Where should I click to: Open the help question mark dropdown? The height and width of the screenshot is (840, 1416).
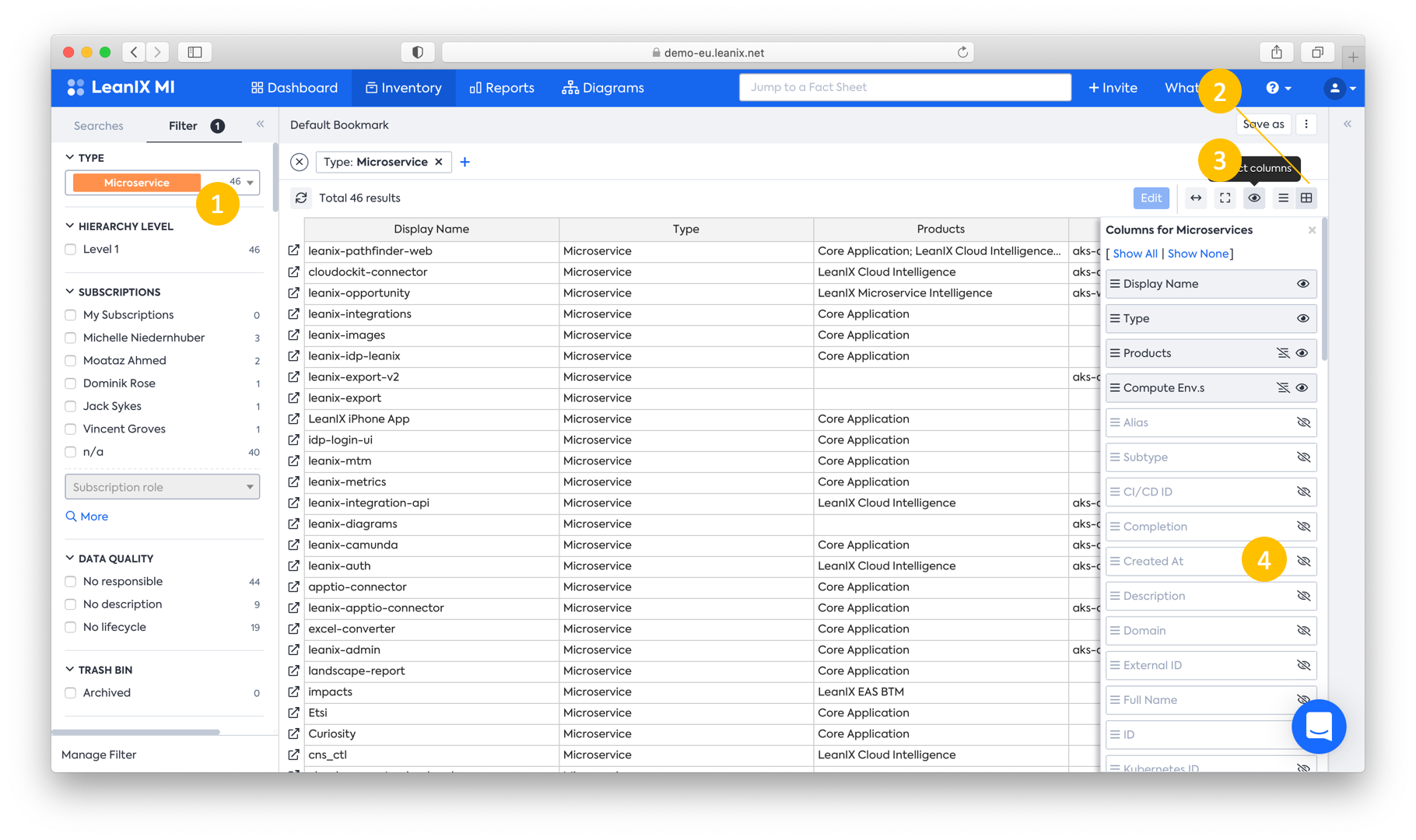[x=1278, y=88]
